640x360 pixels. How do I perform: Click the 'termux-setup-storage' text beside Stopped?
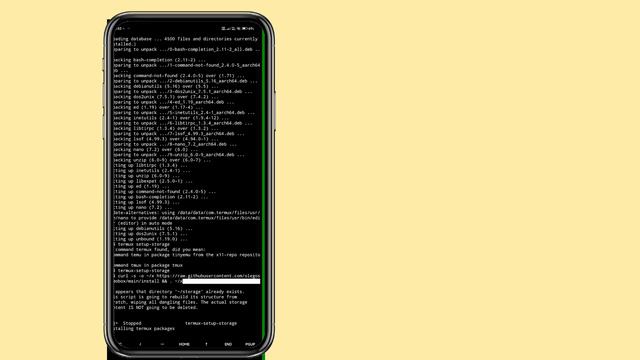pyautogui.click(x=211, y=323)
